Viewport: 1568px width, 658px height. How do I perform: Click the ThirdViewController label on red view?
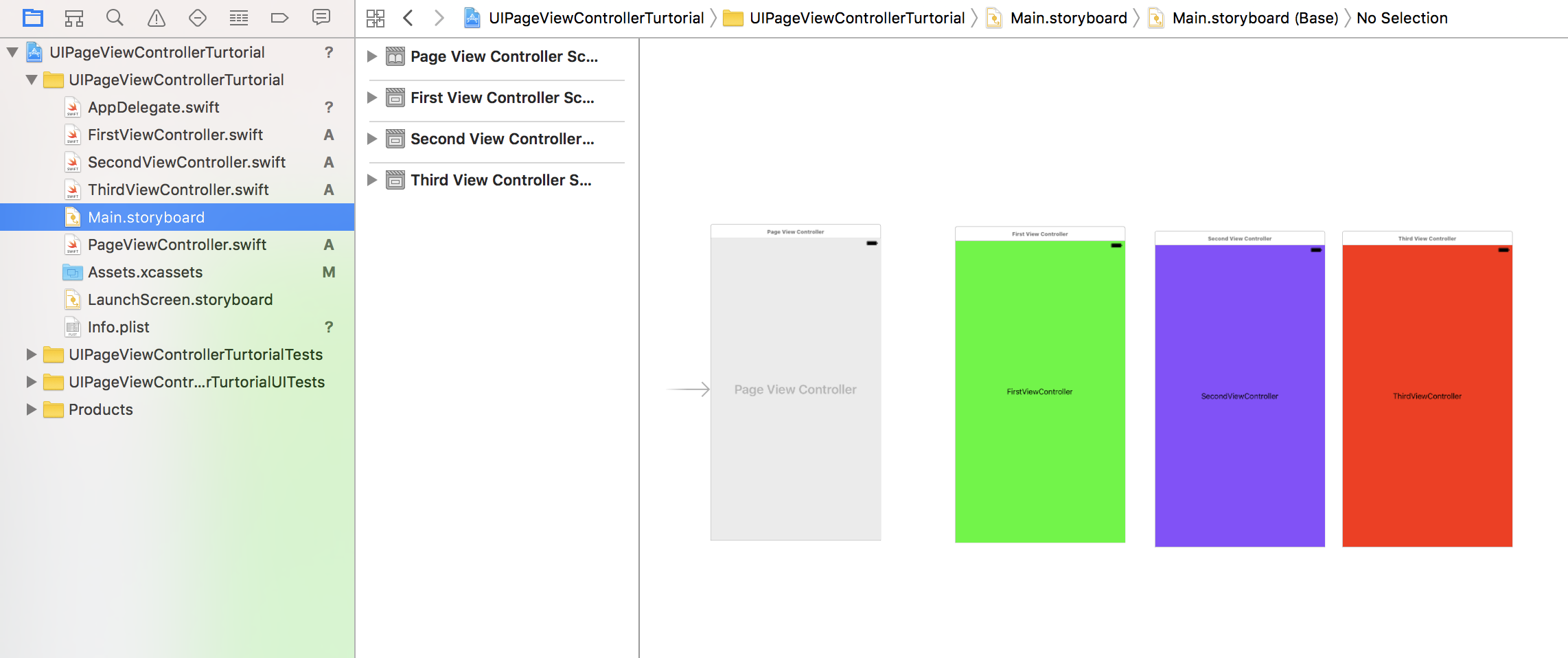click(x=1427, y=396)
